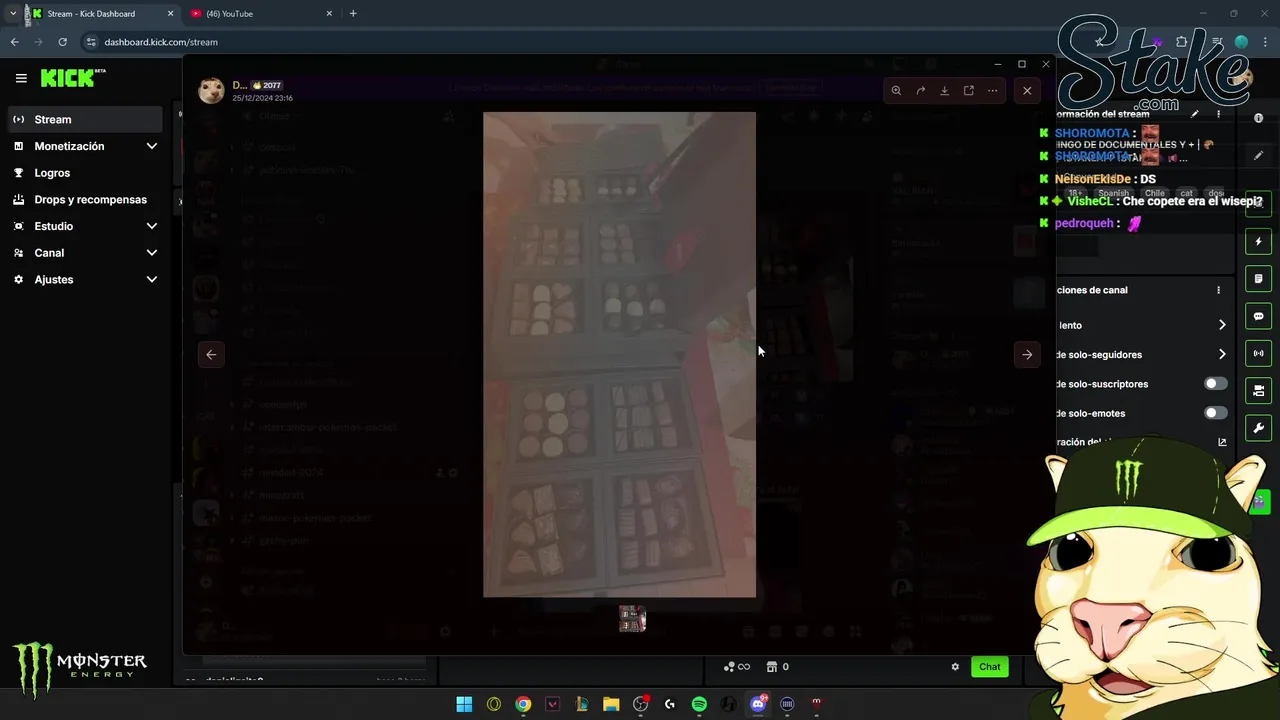Open the chat bubble icon in right sidebar

coord(1259,316)
